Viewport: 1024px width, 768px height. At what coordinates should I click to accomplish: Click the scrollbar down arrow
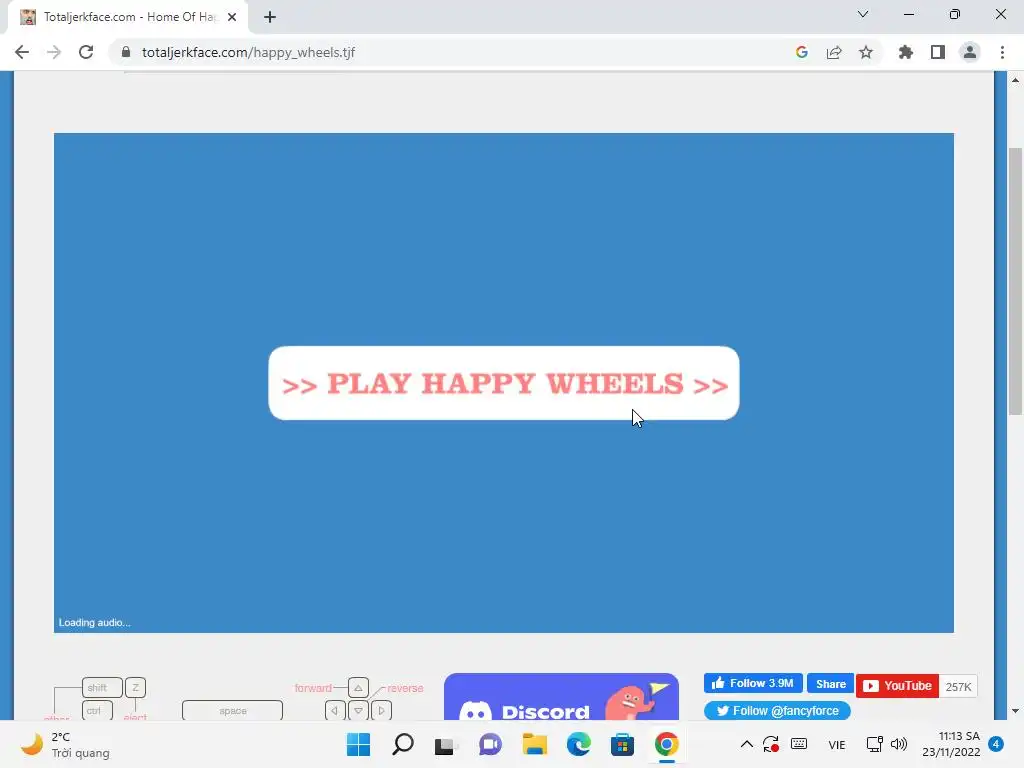coord(1015,711)
